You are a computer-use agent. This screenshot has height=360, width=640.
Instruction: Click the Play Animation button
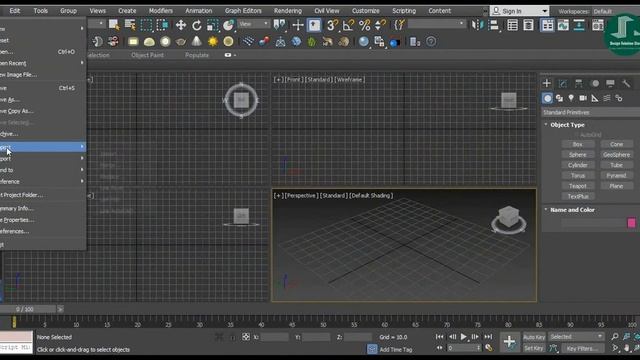(x=464, y=337)
